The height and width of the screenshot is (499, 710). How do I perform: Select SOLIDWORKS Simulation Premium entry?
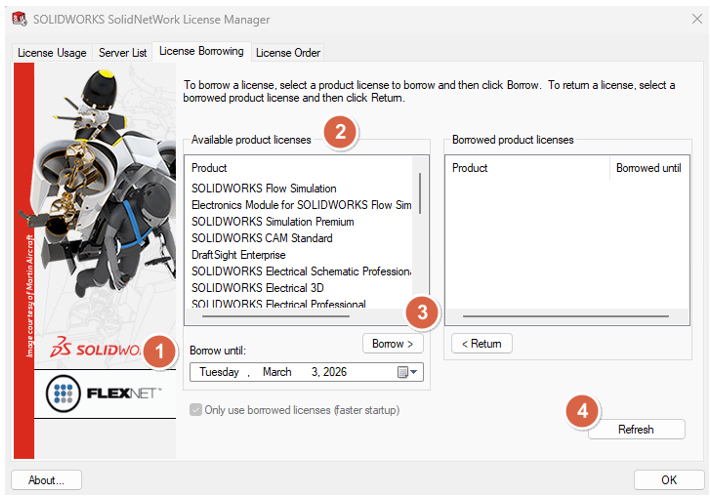(272, 221)
